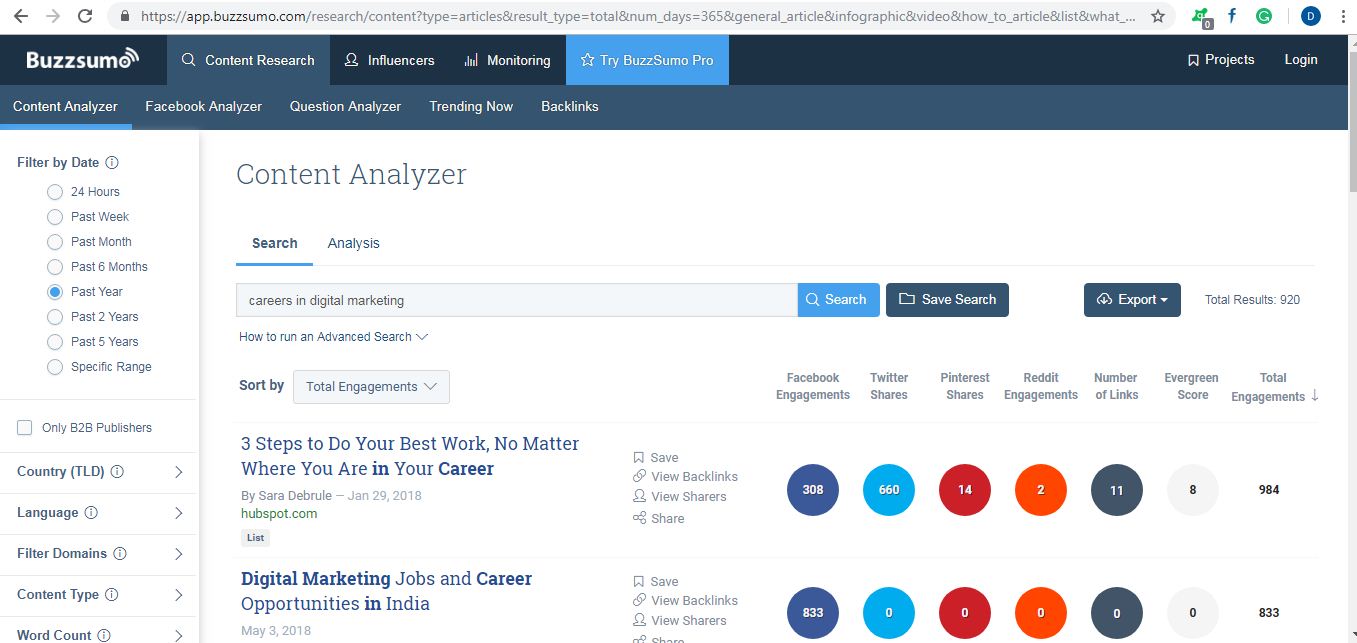This screenshot has height=643, width=1357.
Task: Click the info icon beside Word Count
Action: tap(104, 635)
